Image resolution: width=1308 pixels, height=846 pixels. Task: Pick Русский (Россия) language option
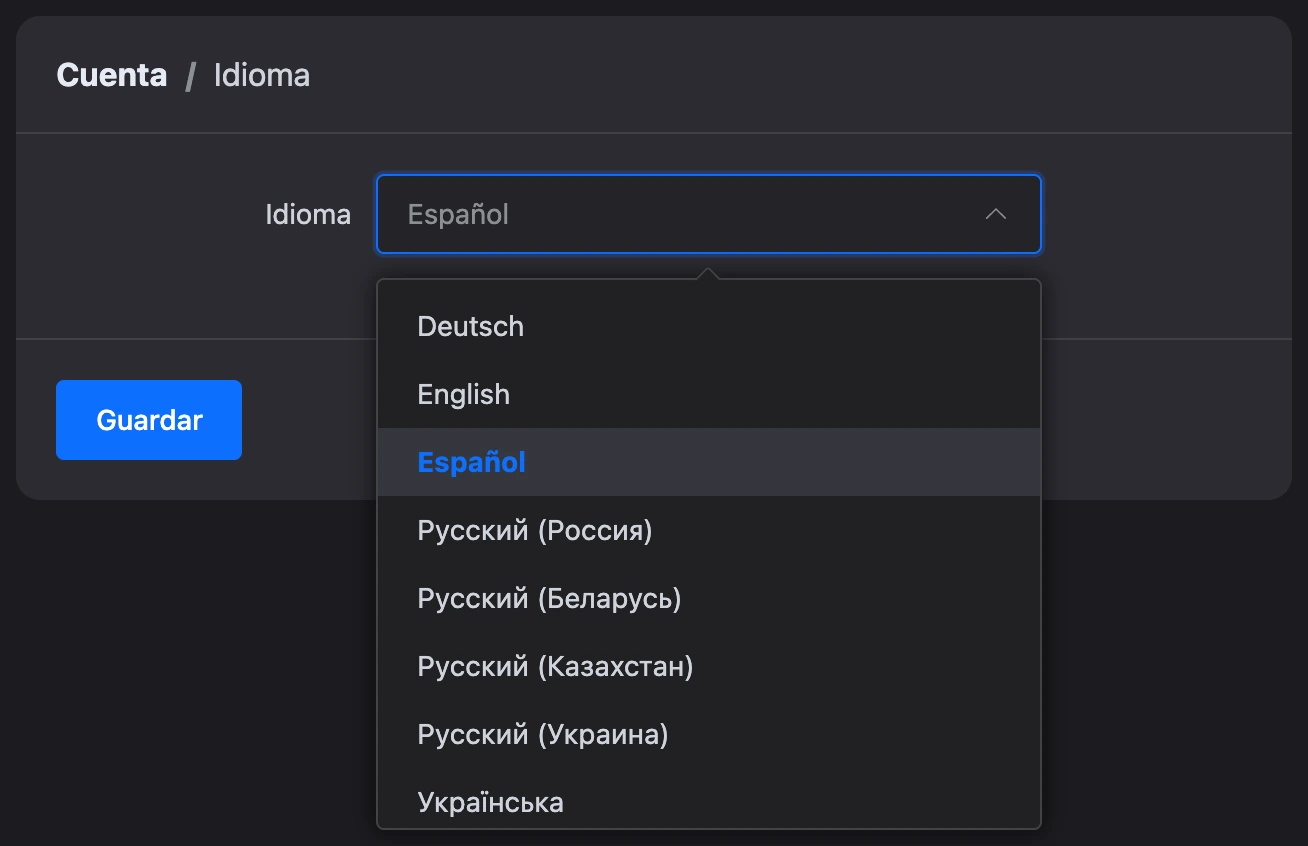point(709,530)
